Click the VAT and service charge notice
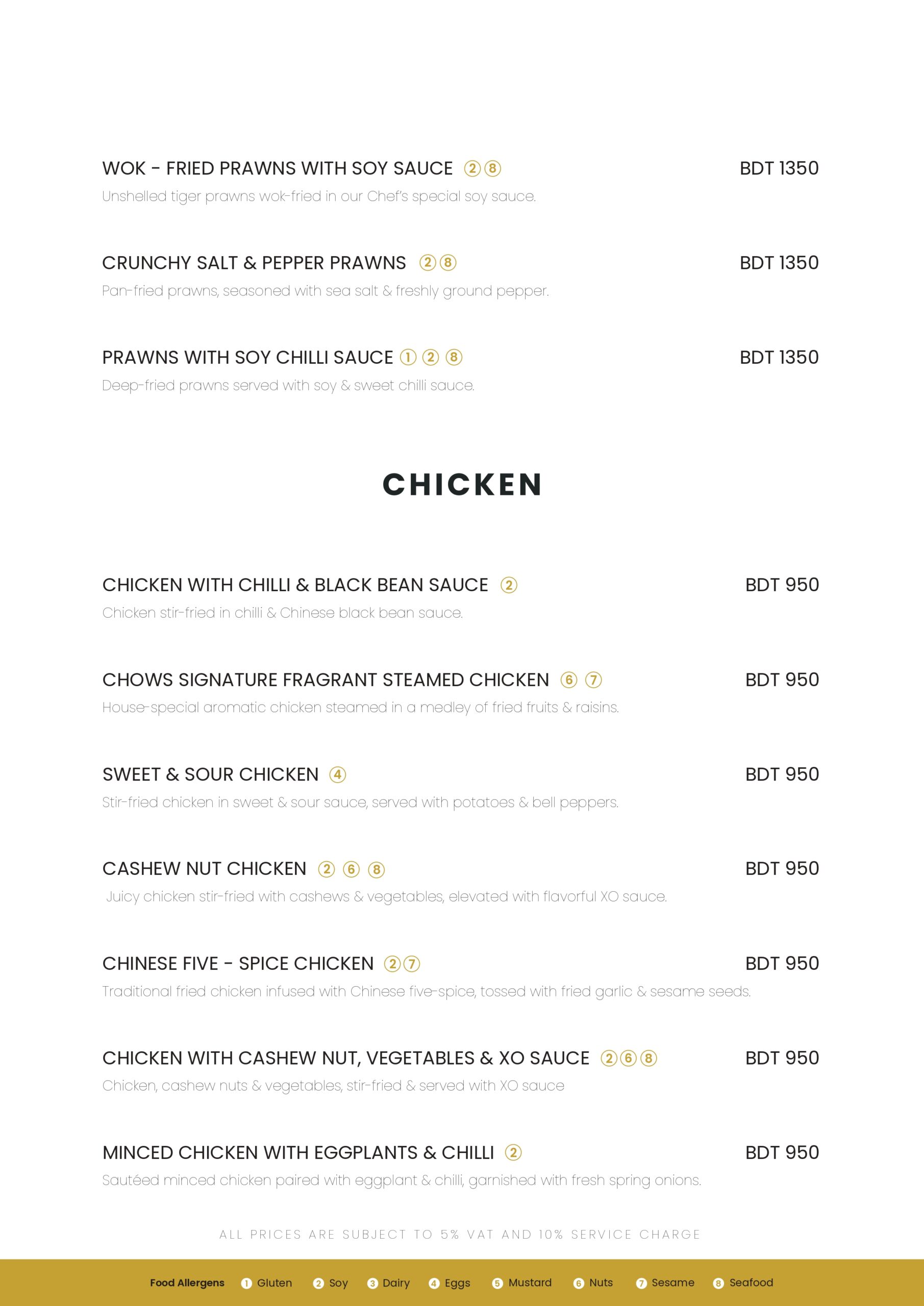The width and height of the screenshot is (924, 1306). [460, 1235]
